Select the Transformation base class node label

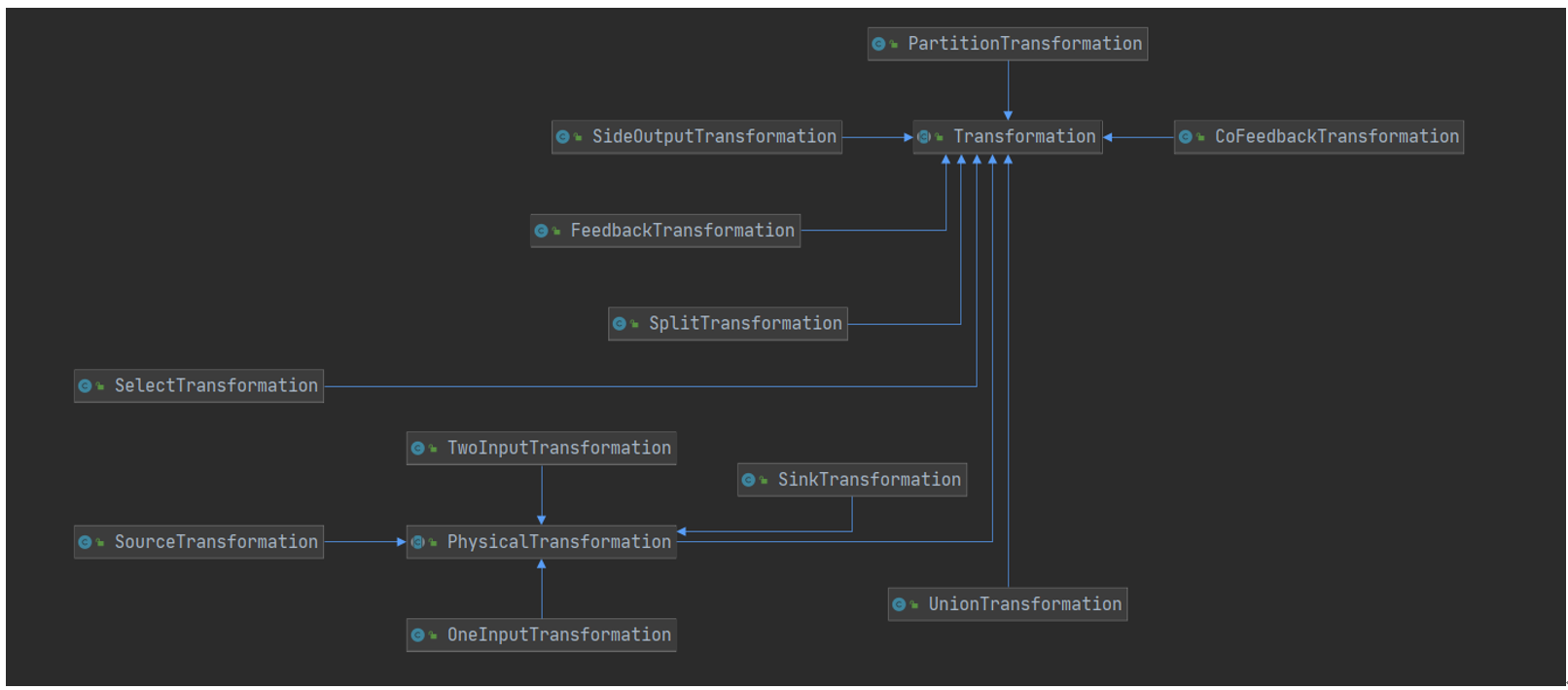1024,137
